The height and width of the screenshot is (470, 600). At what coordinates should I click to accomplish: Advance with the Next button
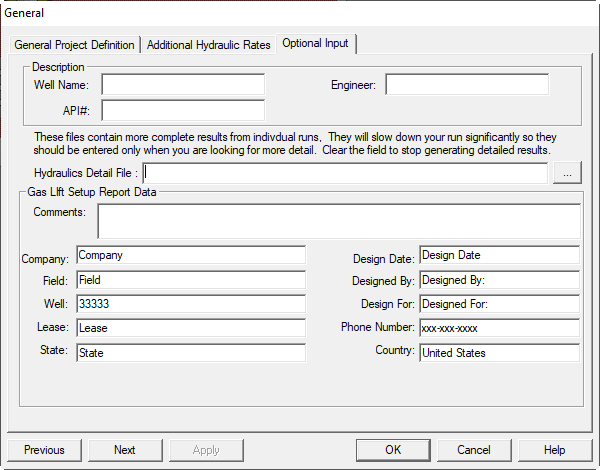click(125, 450)
